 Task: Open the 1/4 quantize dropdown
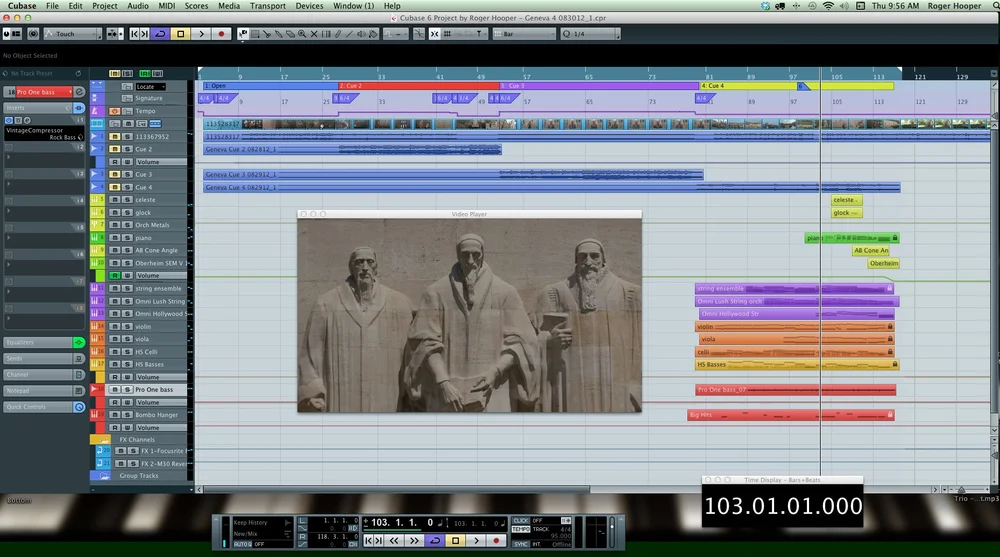click(x=591, y=34)
